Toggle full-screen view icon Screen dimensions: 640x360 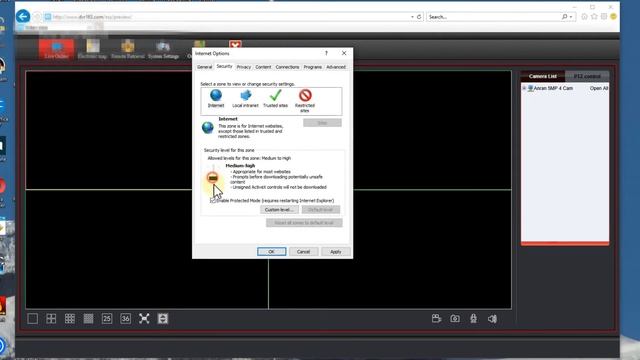coord(144,319)
